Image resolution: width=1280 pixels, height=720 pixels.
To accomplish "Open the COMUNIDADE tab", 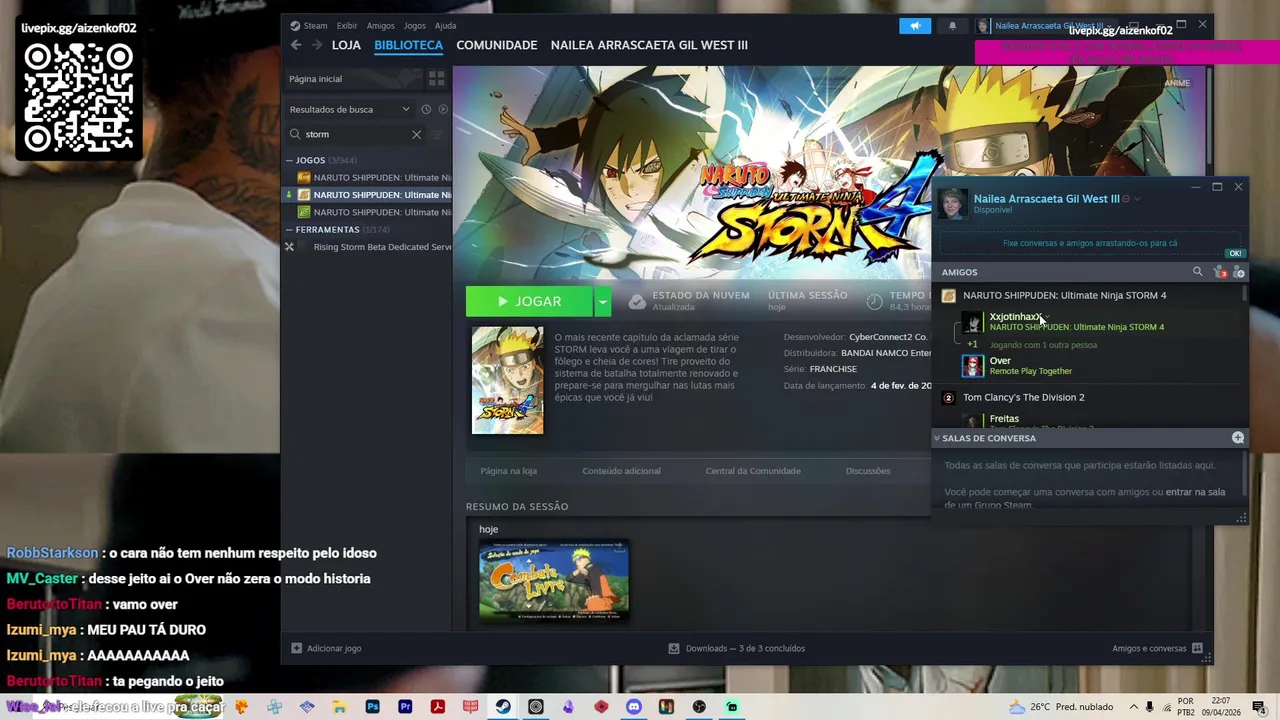I will click(x=497, y=45).
